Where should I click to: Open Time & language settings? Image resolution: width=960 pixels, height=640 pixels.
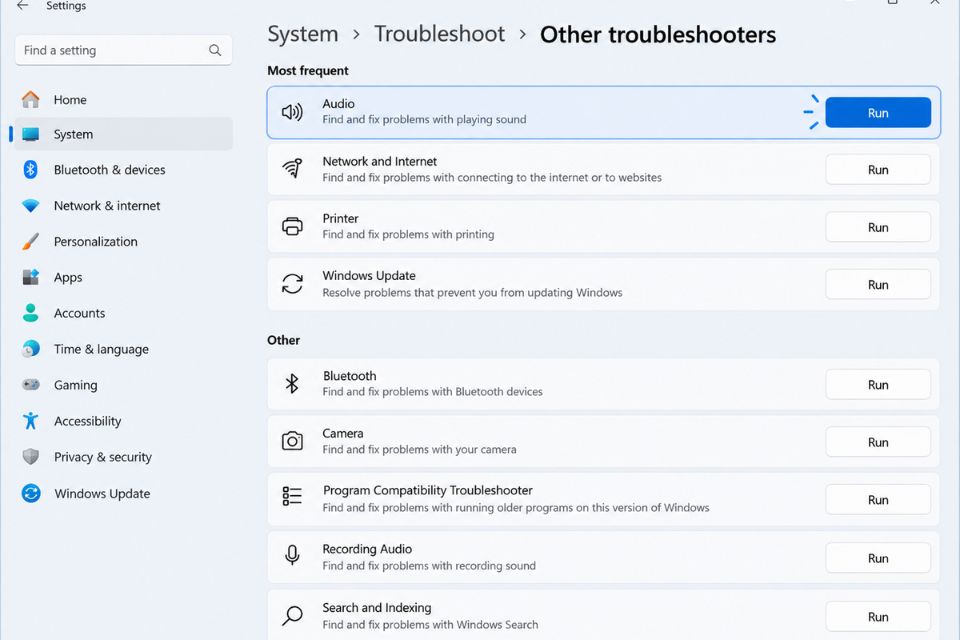click(123, 349)
